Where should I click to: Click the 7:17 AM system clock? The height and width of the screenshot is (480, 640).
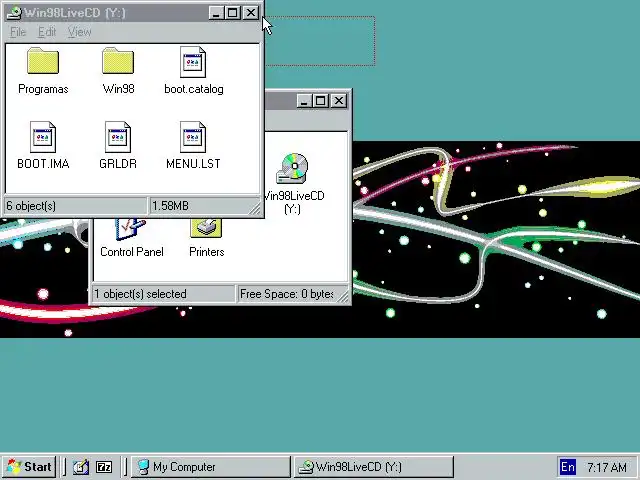(607, 467)
